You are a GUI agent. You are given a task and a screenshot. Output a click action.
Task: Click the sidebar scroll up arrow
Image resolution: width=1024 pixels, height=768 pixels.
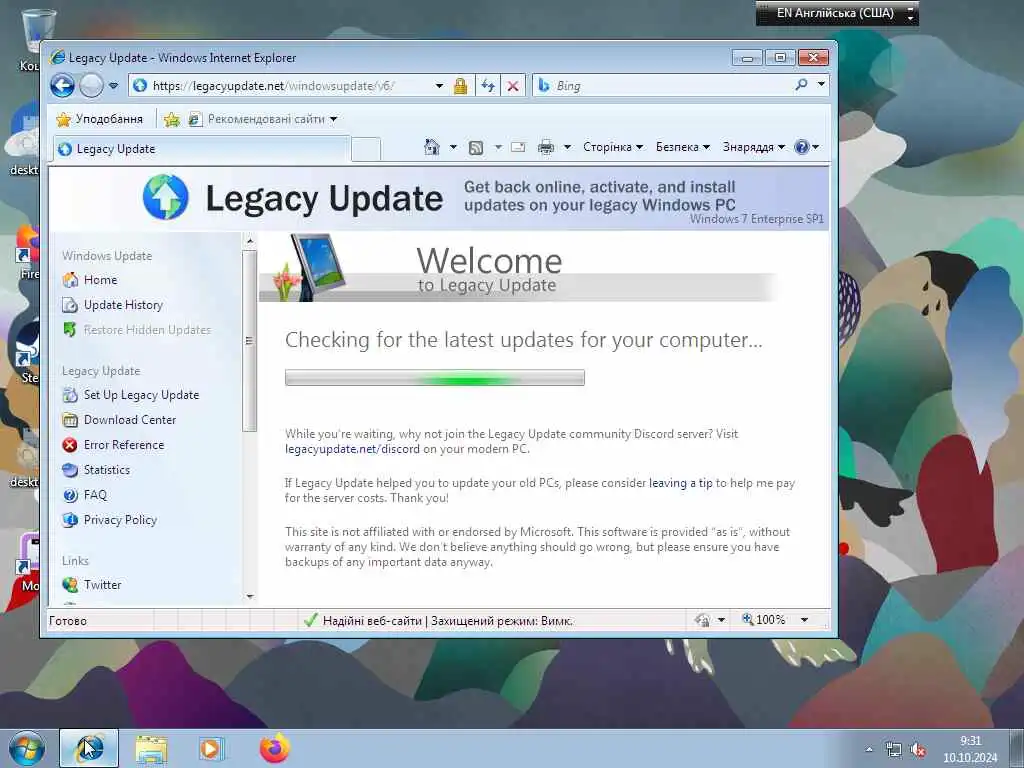click(249, 241)
